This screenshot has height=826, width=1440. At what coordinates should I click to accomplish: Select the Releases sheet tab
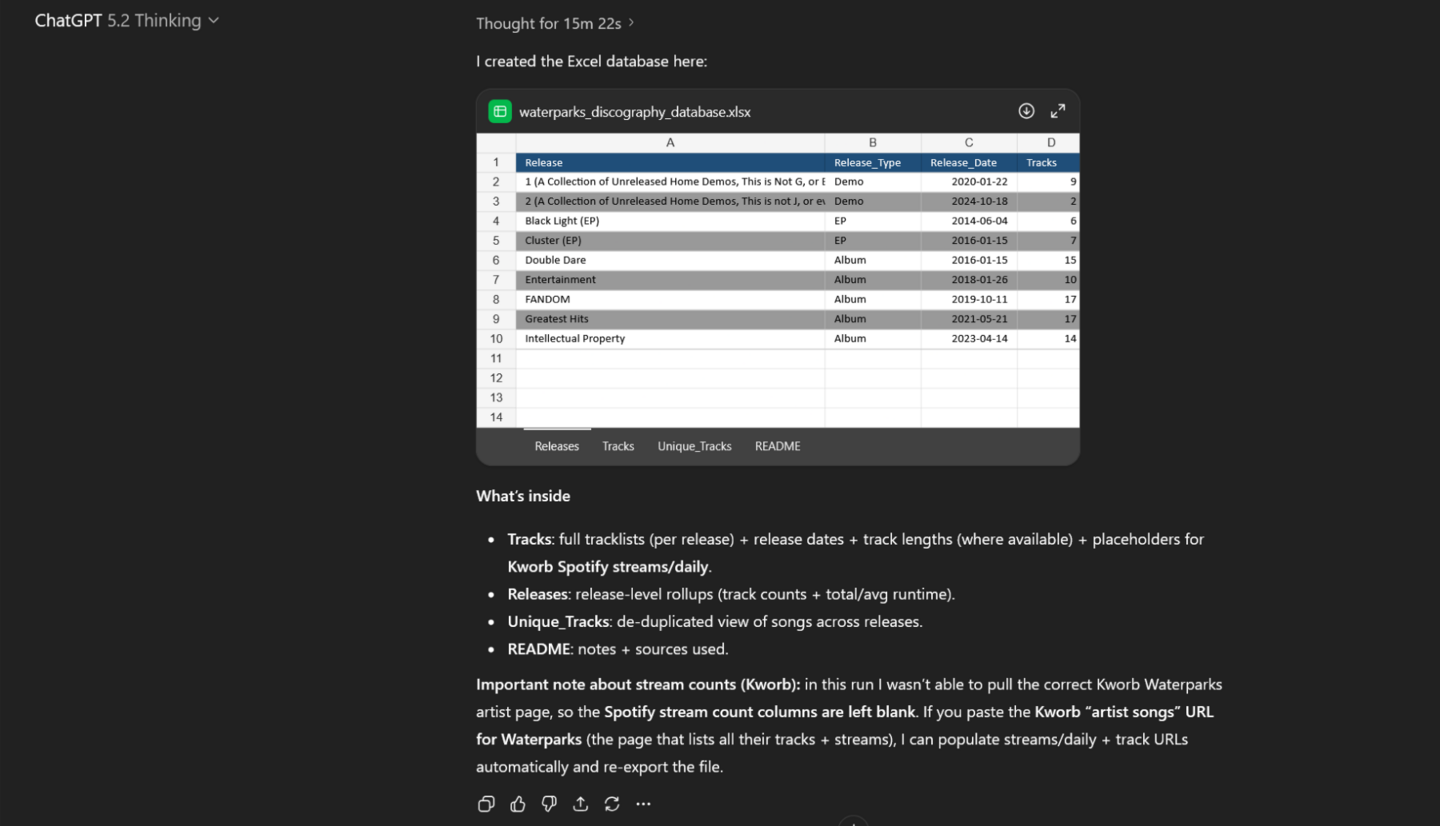point(557,446)
